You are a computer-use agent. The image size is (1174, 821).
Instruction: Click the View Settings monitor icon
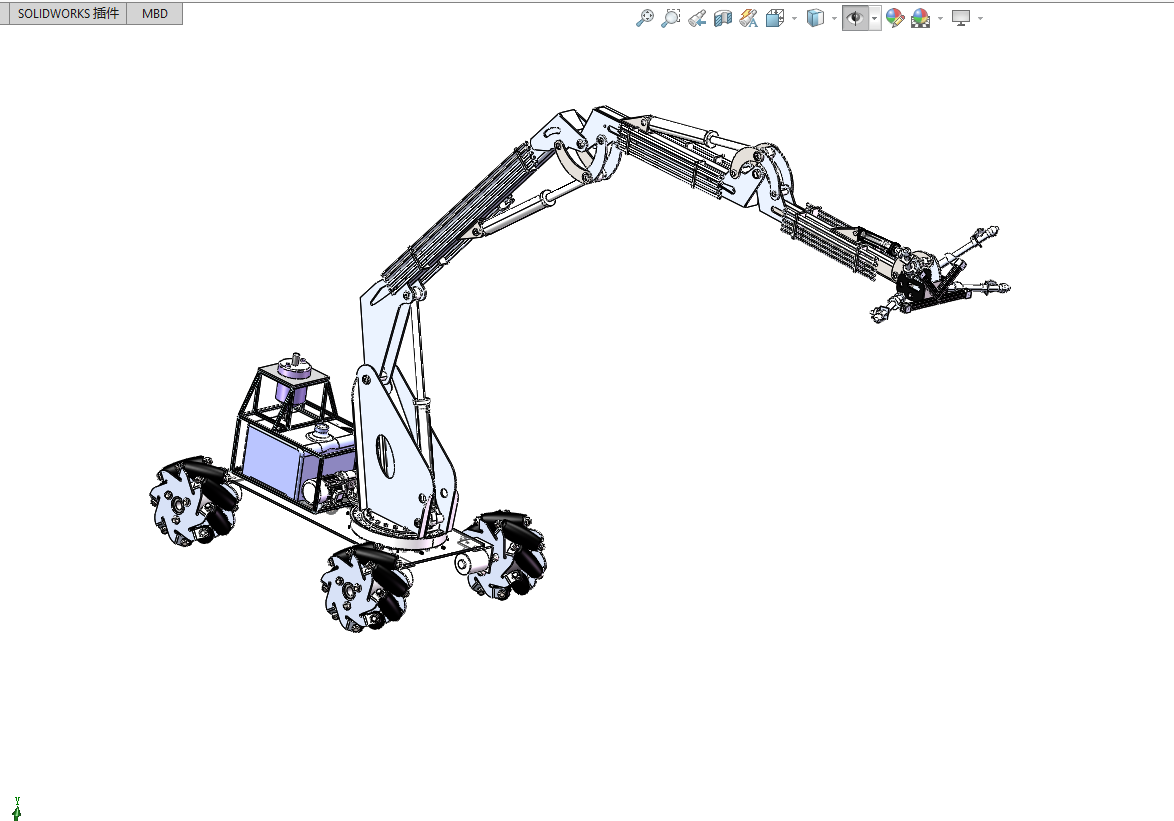coord(961,18)
